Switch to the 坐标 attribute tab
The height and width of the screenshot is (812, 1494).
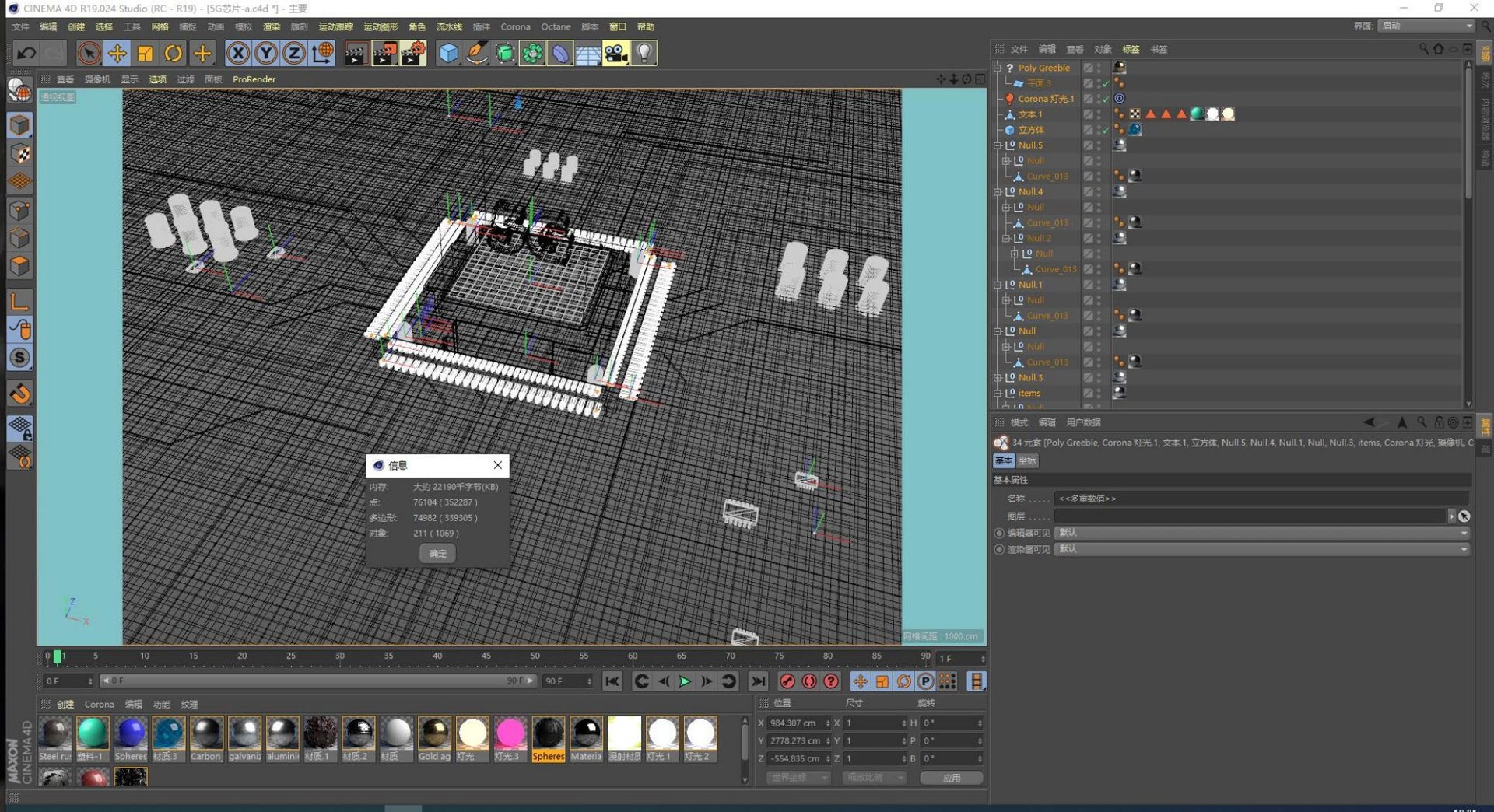click(x=1027, y=461)
